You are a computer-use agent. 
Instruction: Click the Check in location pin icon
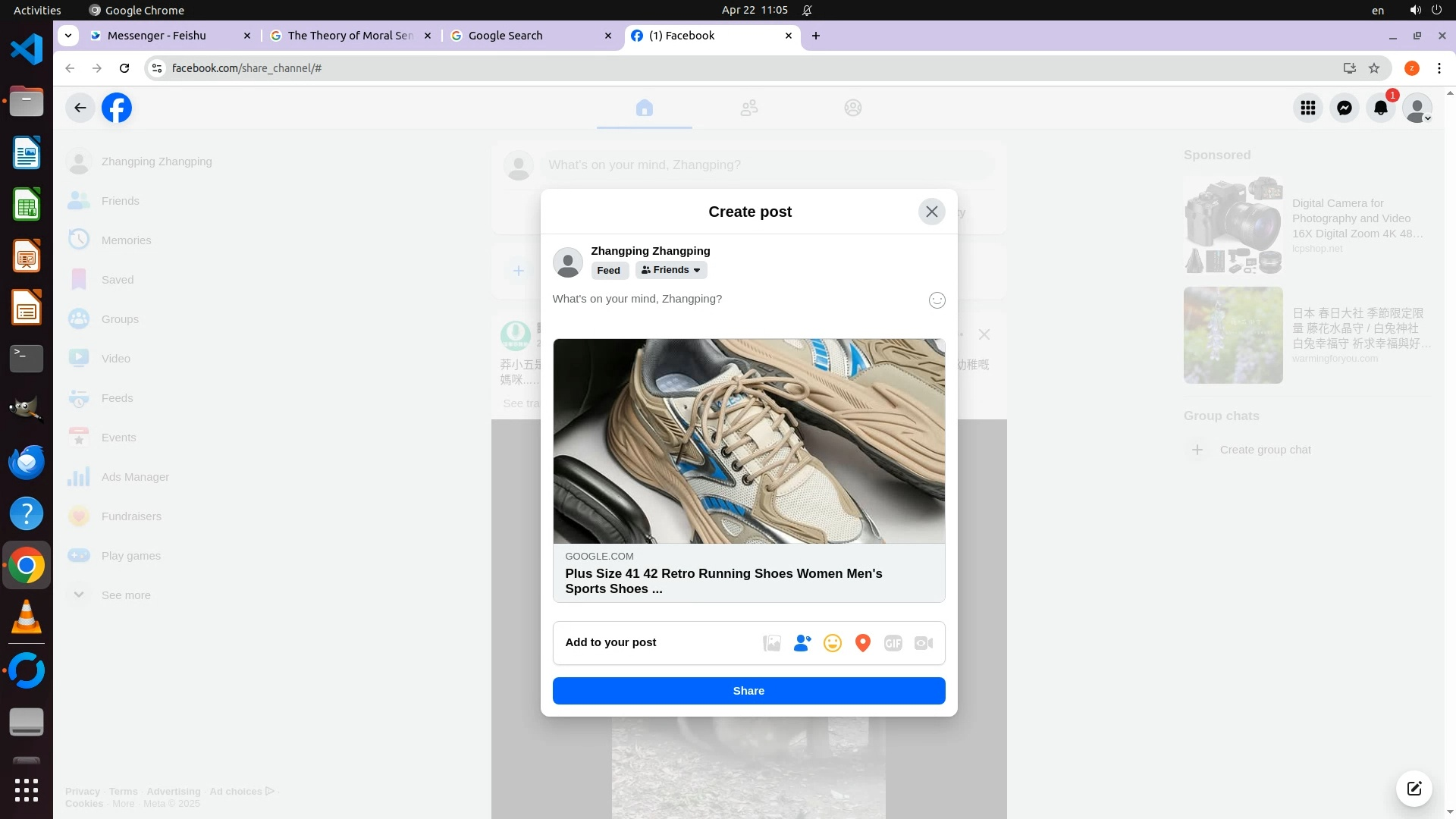863,643
